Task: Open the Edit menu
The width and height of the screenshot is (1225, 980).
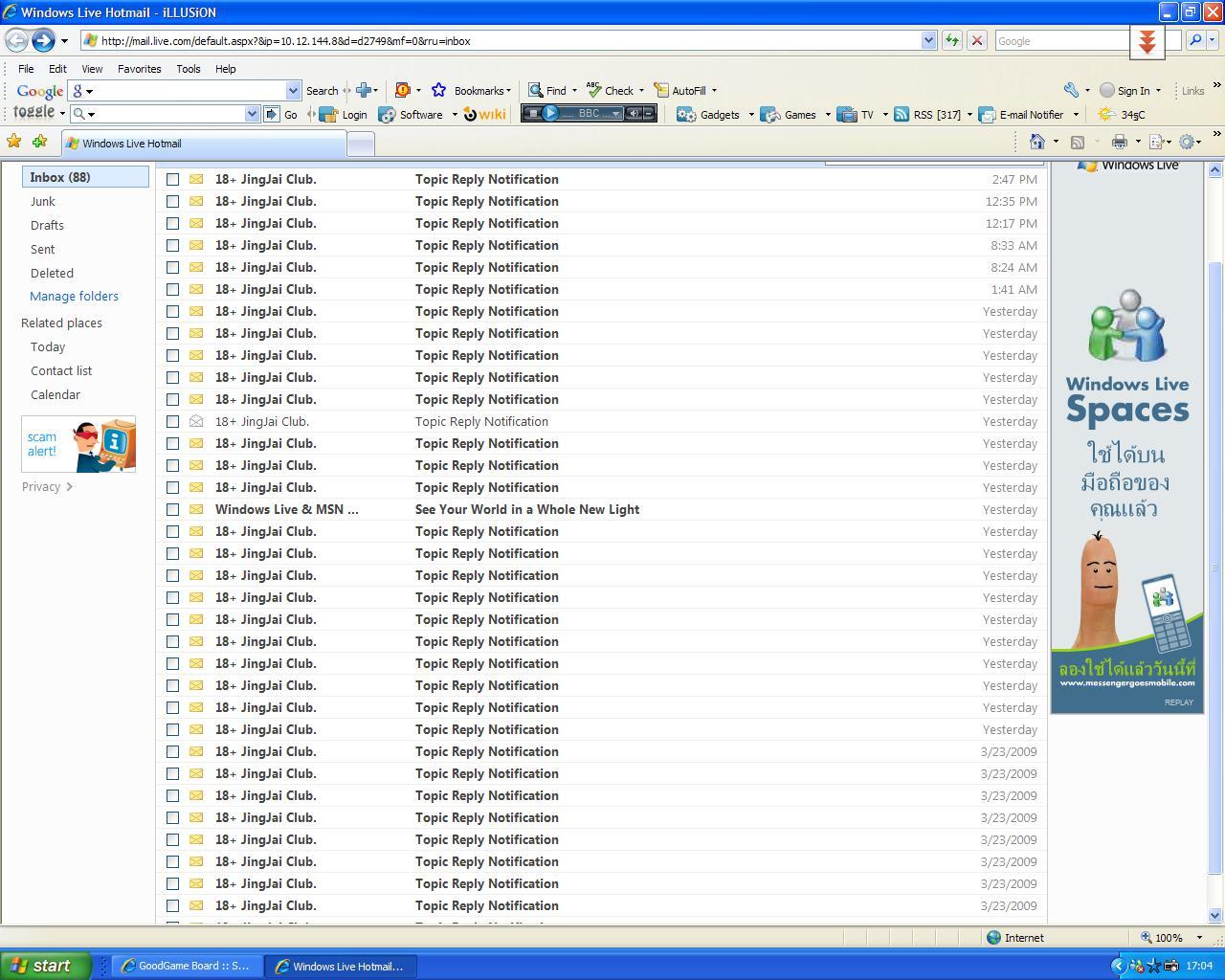Action: [x=57, y=69]
